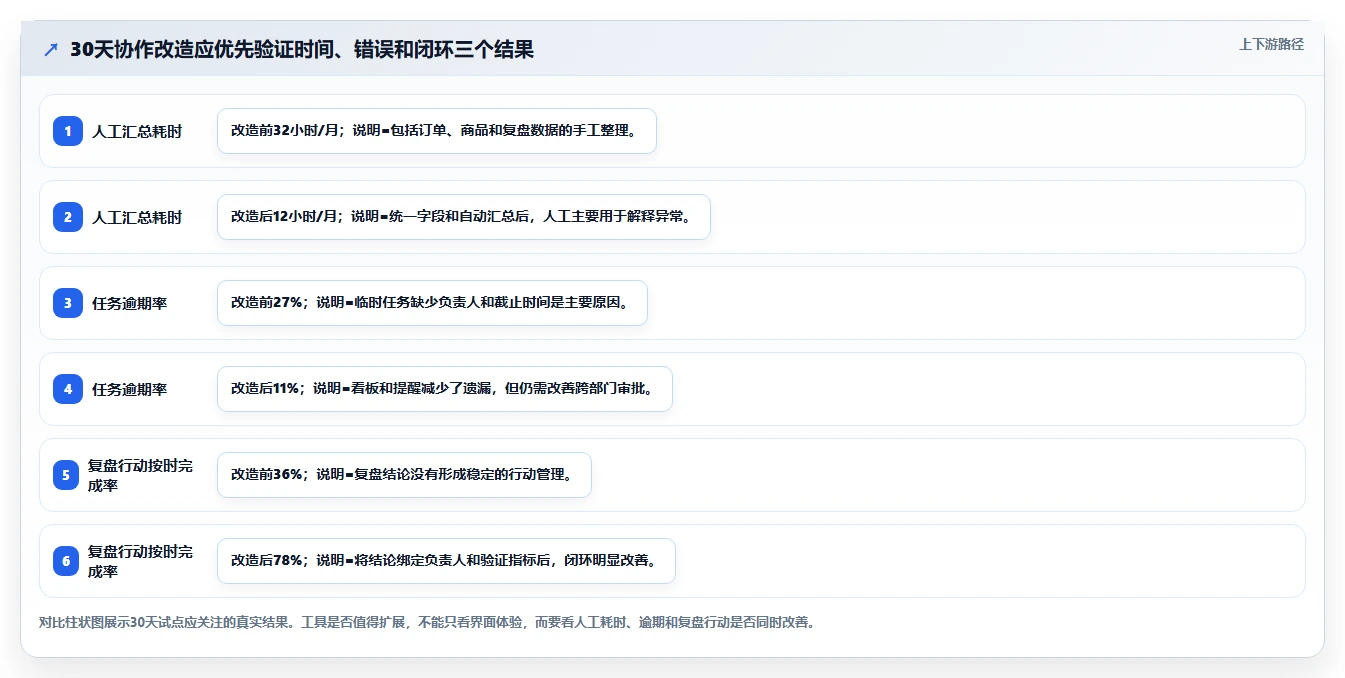Click the footer note starting 对比柱状图展示30天试点

coord(428,622)
